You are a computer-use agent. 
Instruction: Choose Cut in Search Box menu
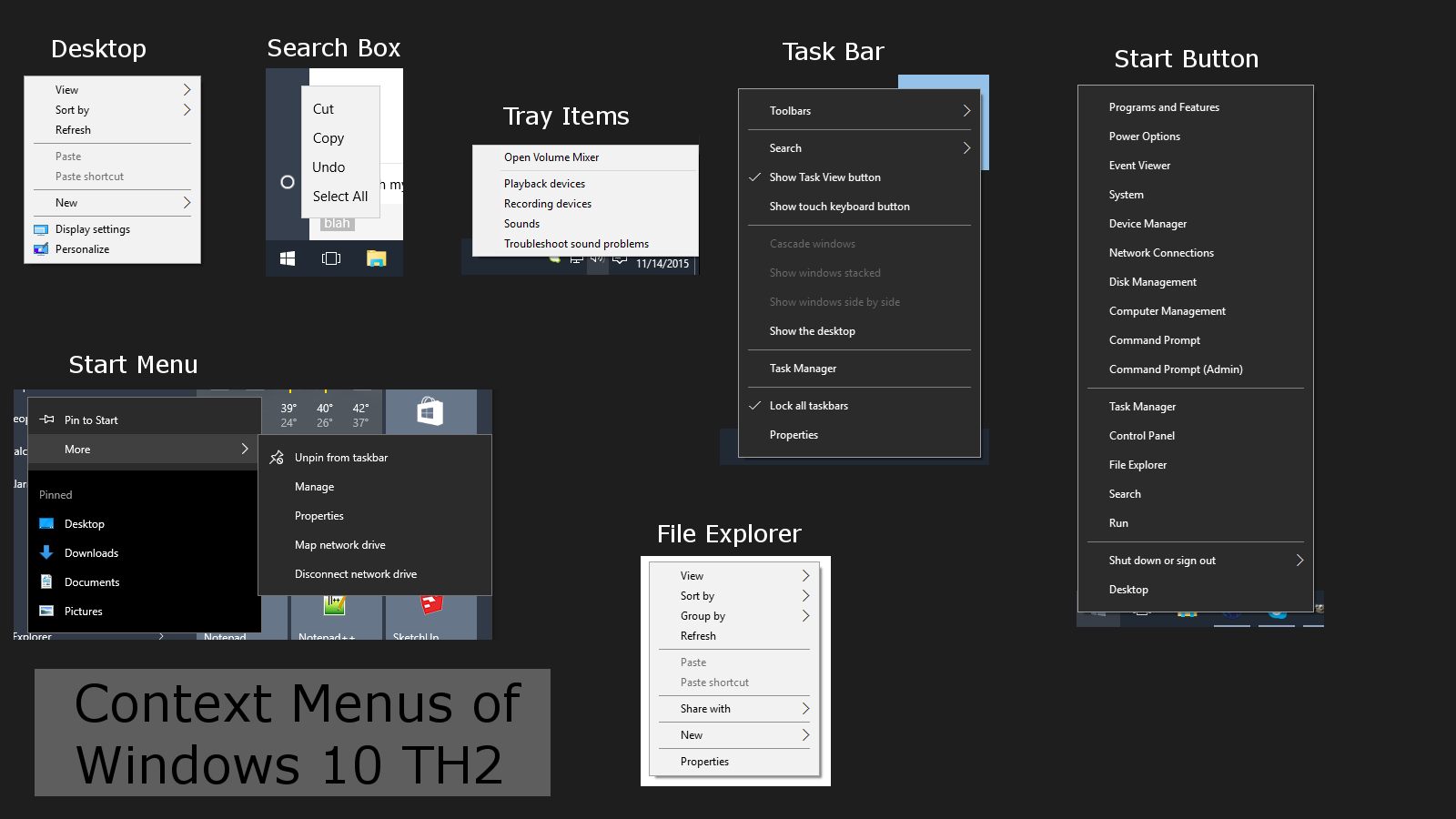[x=323, y=109]
